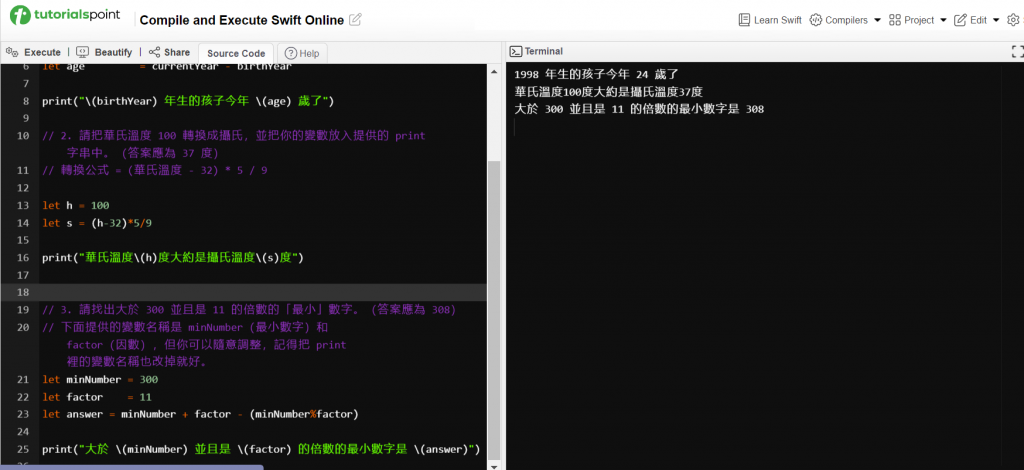The image size is (1024, 470).
Task: Click the tutorialspoint logo
Action: (65, 15)
